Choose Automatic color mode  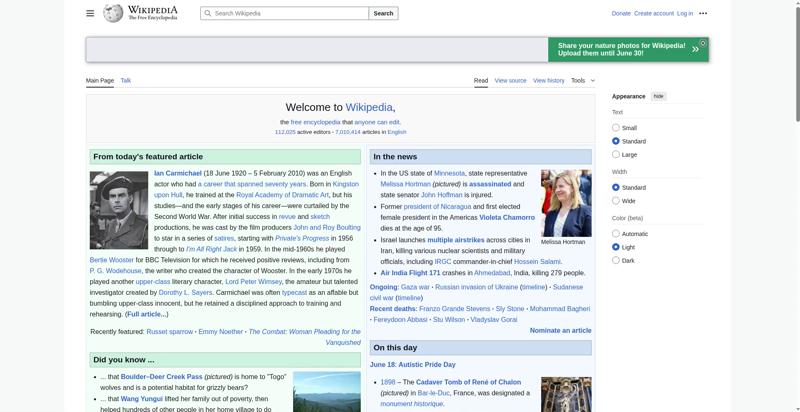click(x=616, y=234)
